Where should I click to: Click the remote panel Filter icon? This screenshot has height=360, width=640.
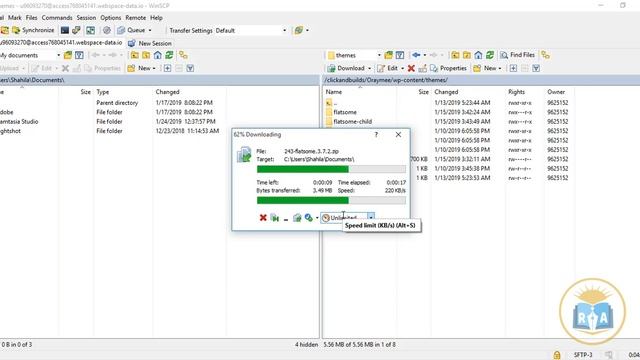pyautogui.click(x=400, y=55)
